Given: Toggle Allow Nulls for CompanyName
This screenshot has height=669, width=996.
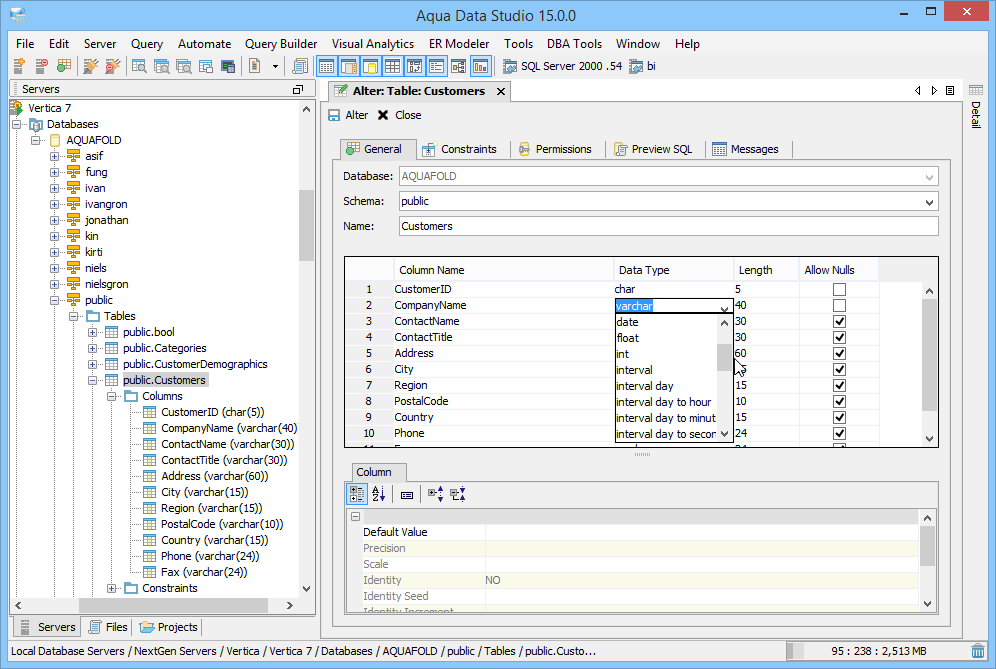Looking at the screenshot, I should tap(839, 306).
